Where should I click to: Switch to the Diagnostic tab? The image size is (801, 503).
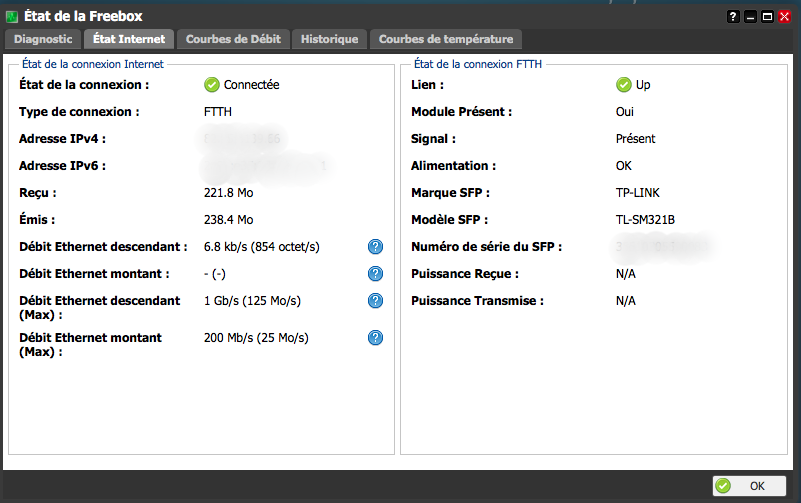click(x=42, y=39)
